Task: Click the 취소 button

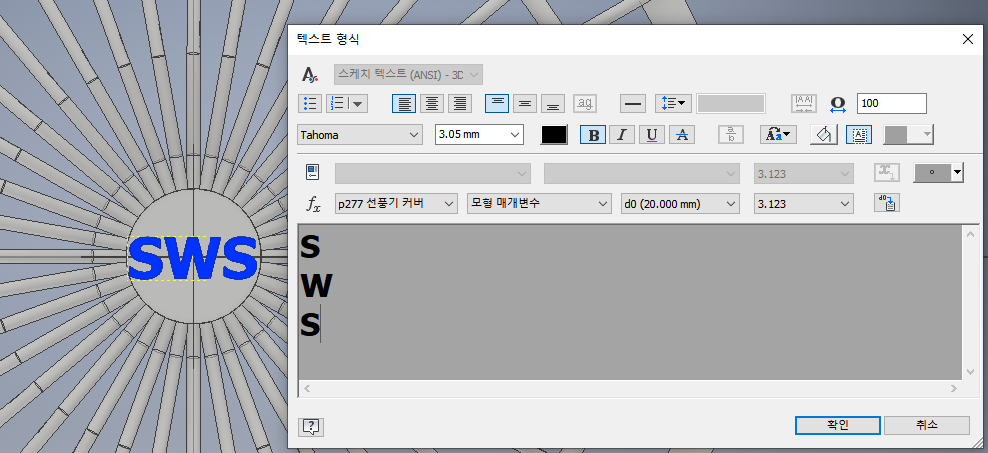Action: pyautogui.click(x=927, y=425)
